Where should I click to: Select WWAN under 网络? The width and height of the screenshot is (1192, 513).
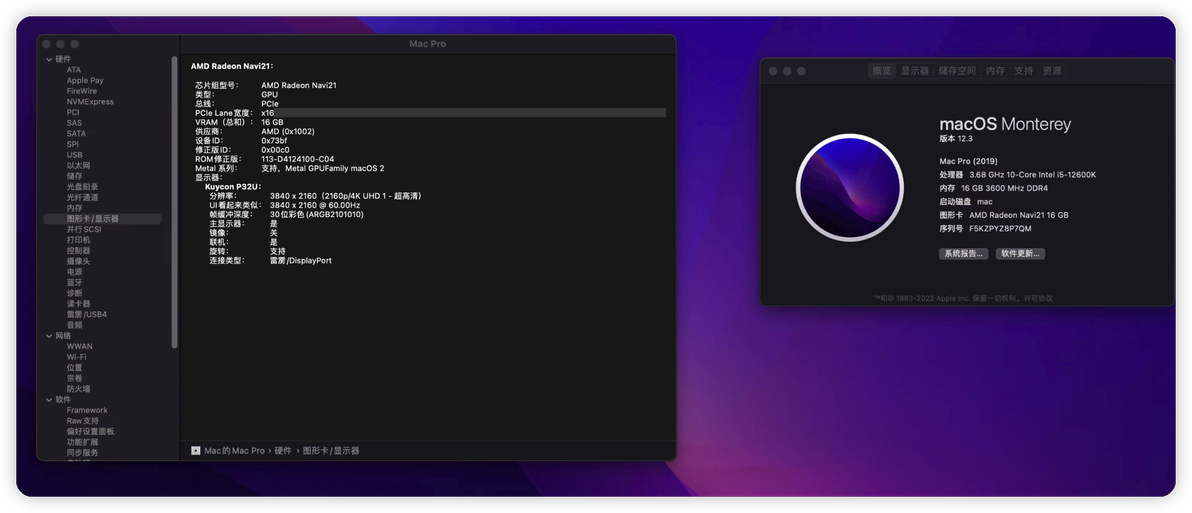(x=80, y=347)
